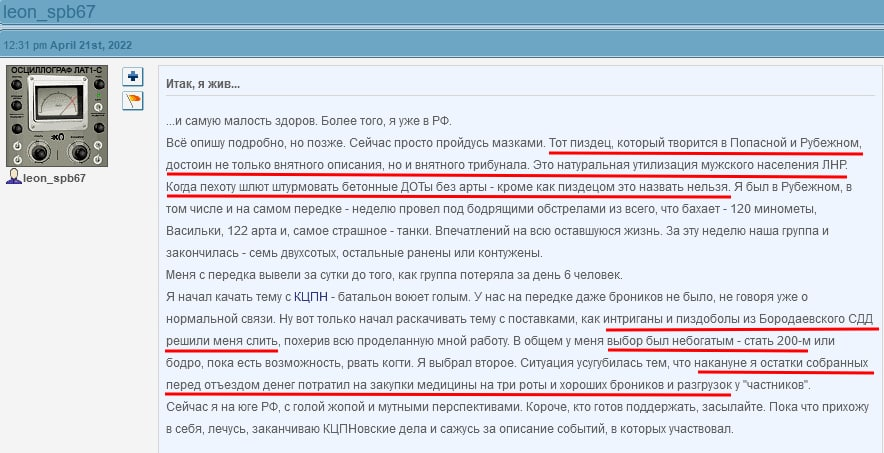Image resolution: width=884 pixels, height=453 pixels.
Task: Open the entry timestamp 12:31 pm April 21st, 2022
Action: pyautogui.click(x=68, y=45)
